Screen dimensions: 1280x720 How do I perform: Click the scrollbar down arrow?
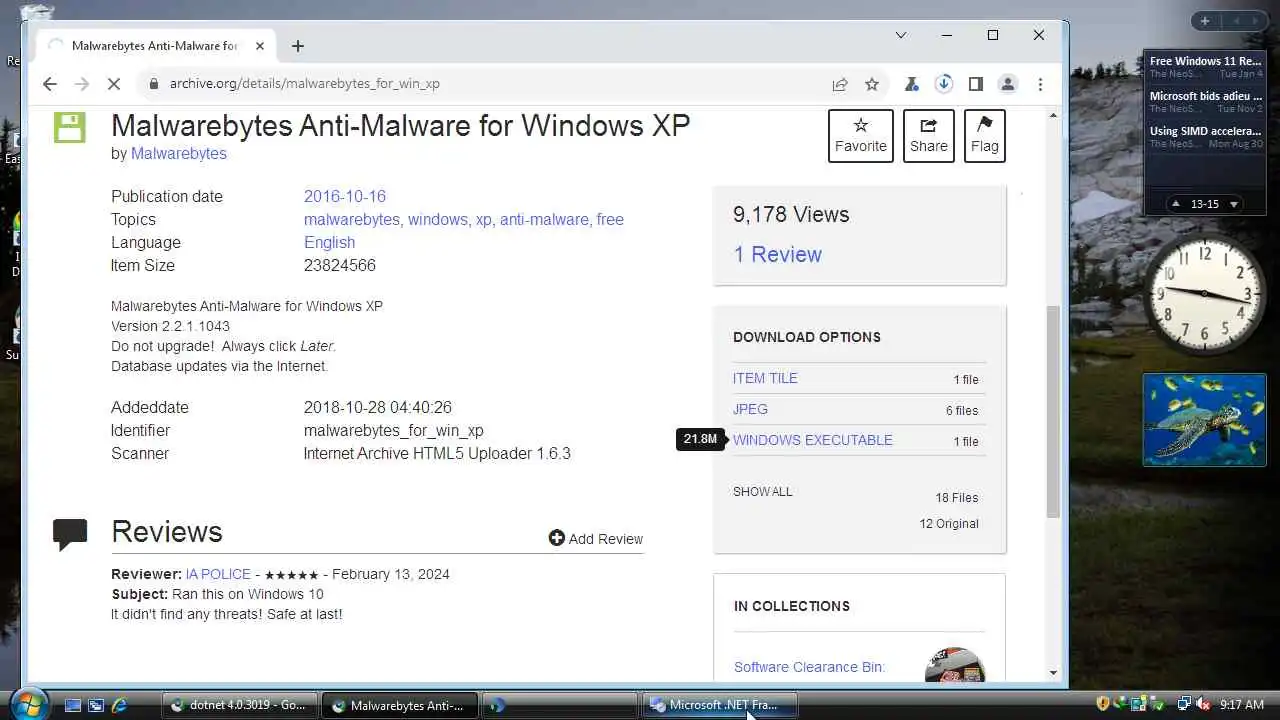1053,673
